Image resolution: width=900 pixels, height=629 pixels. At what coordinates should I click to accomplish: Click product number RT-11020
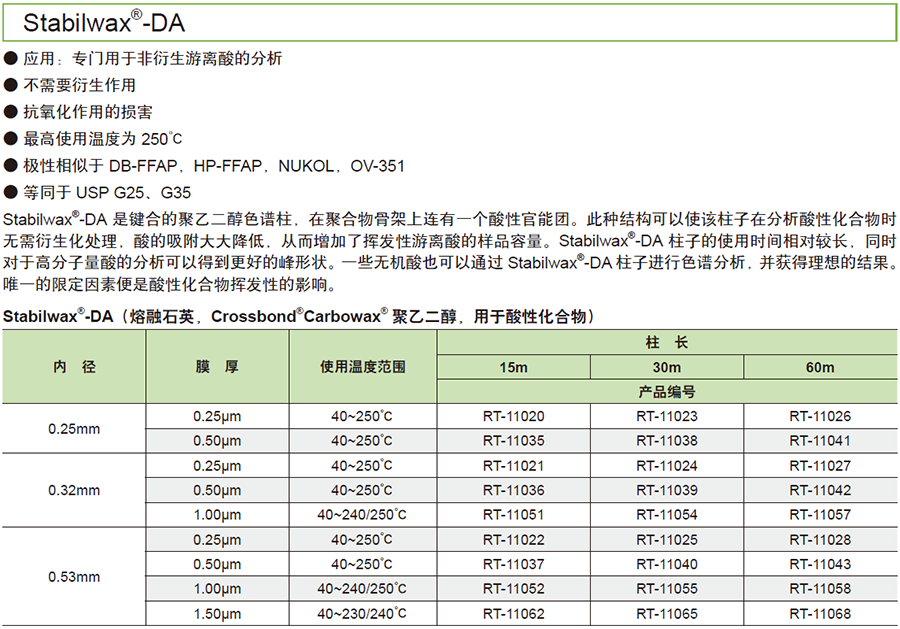click(513, 416)
